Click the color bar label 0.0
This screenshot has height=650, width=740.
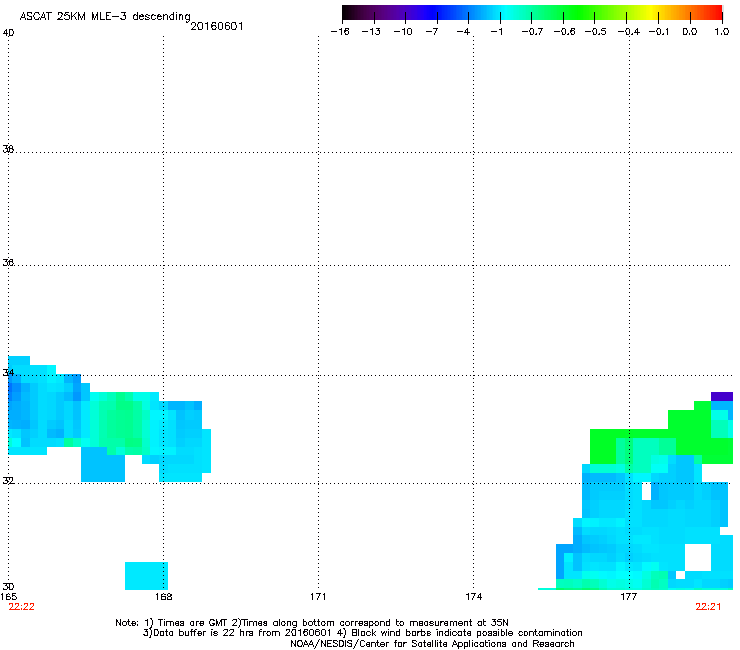tap(690, 32)
